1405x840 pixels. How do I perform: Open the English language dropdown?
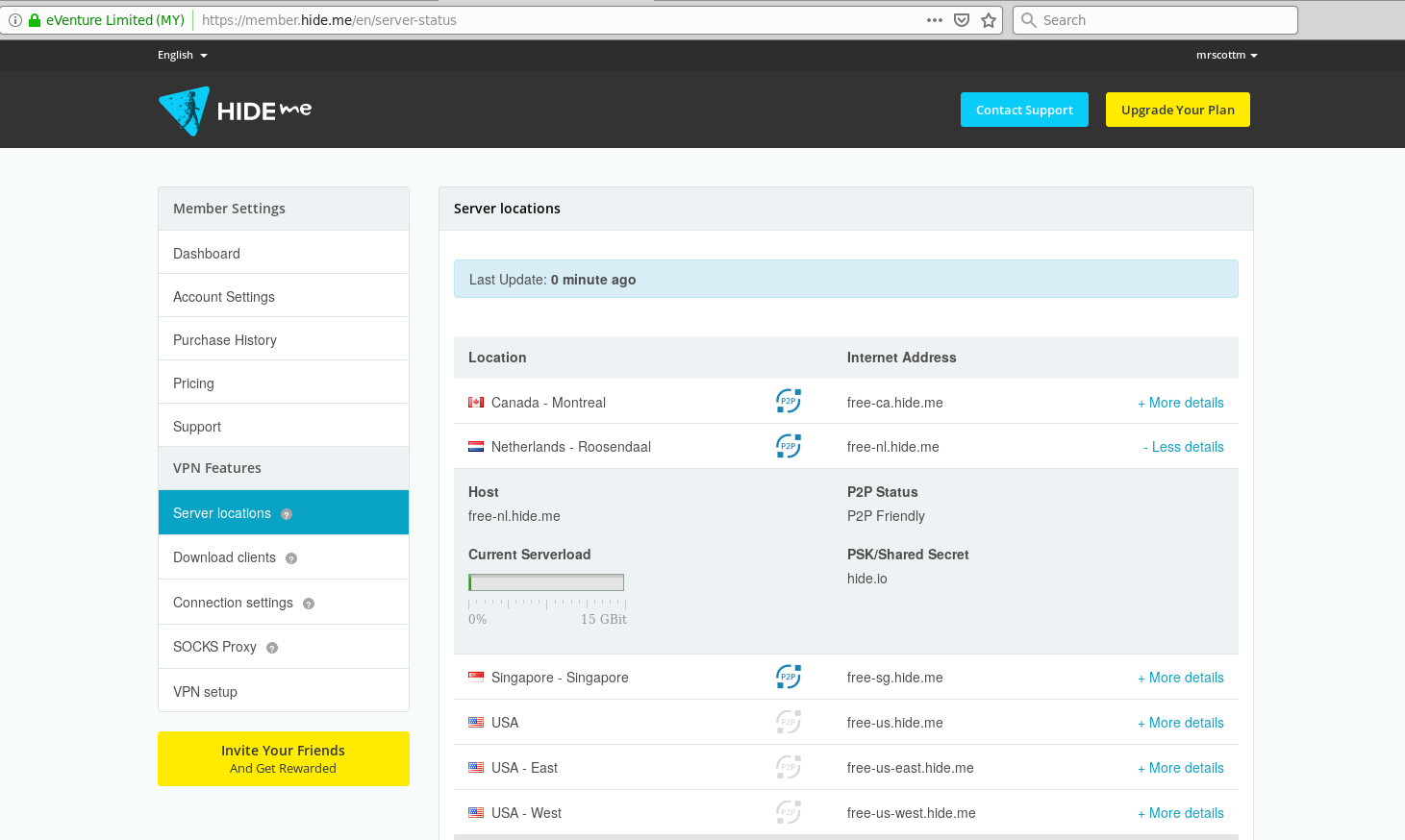point(183,55)
